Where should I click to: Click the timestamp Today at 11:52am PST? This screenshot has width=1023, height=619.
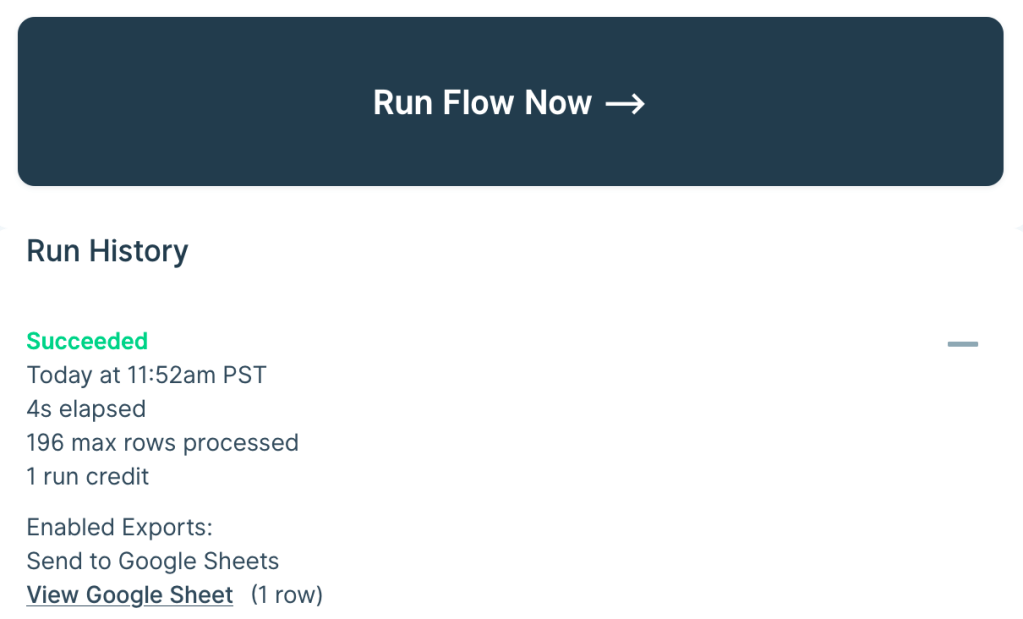point(146,375)
